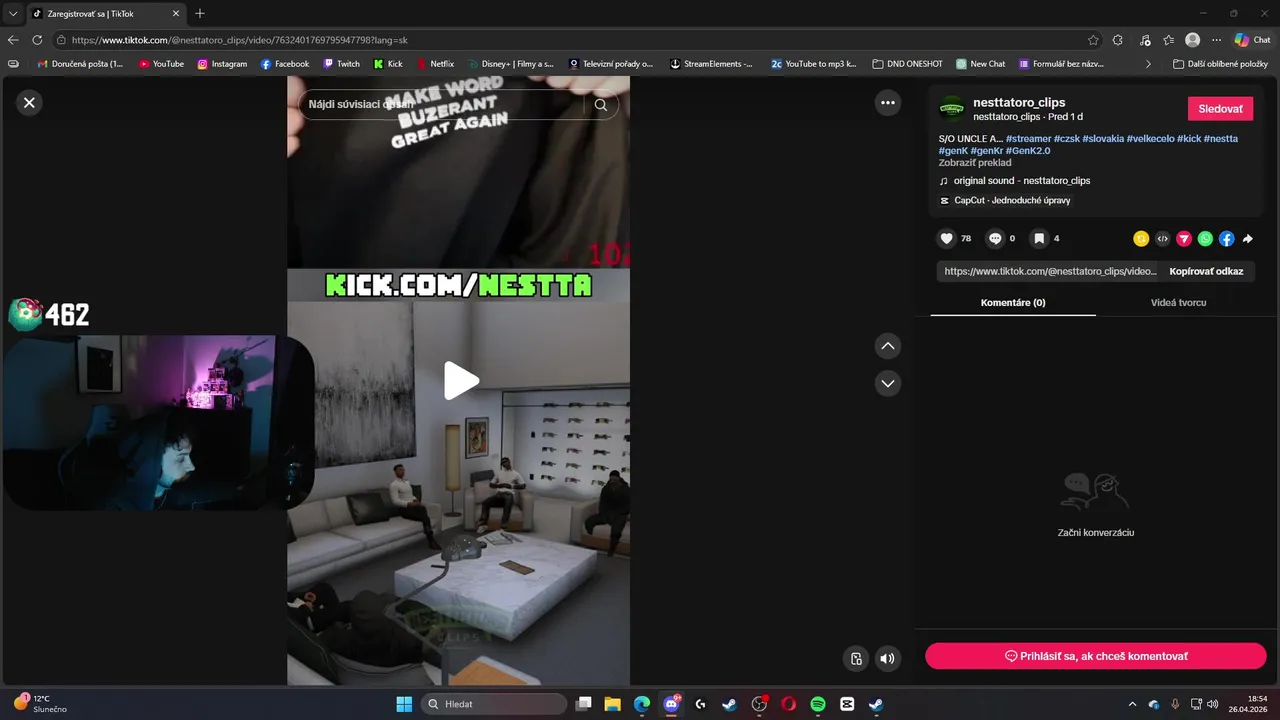
Task: Open the nesttatoro_clips username link
Action: [x=1019, y=102]
